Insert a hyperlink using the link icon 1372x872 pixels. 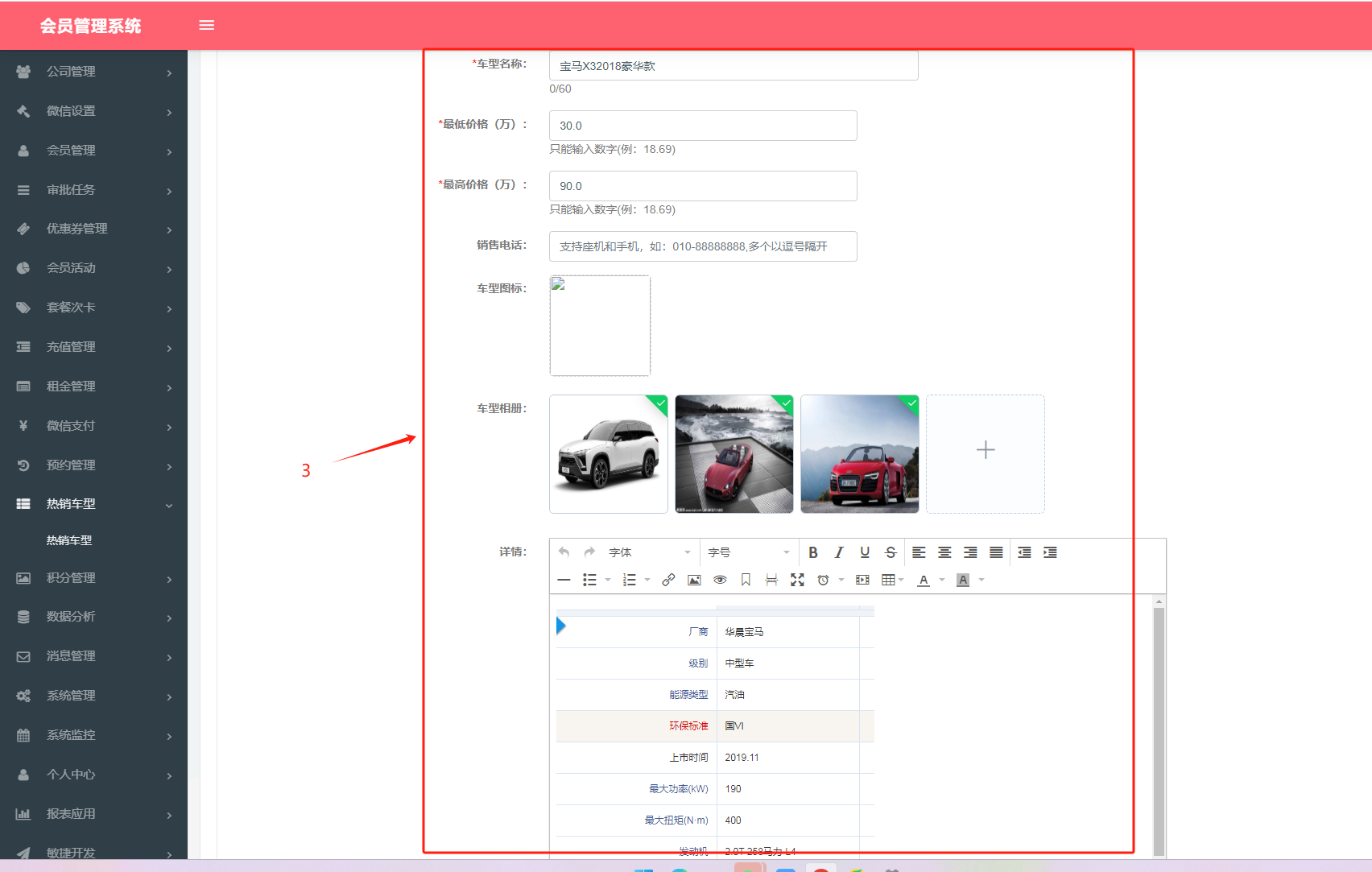[668, 580]
